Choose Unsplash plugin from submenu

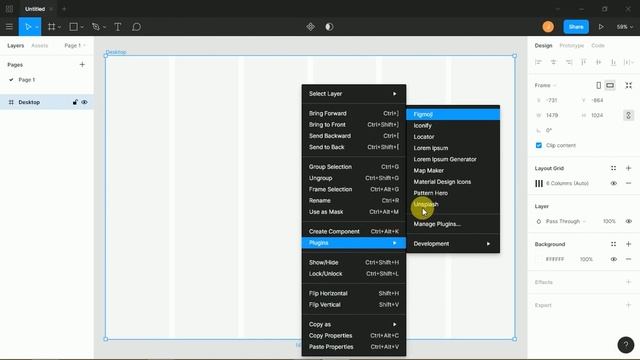coord(453,204)
